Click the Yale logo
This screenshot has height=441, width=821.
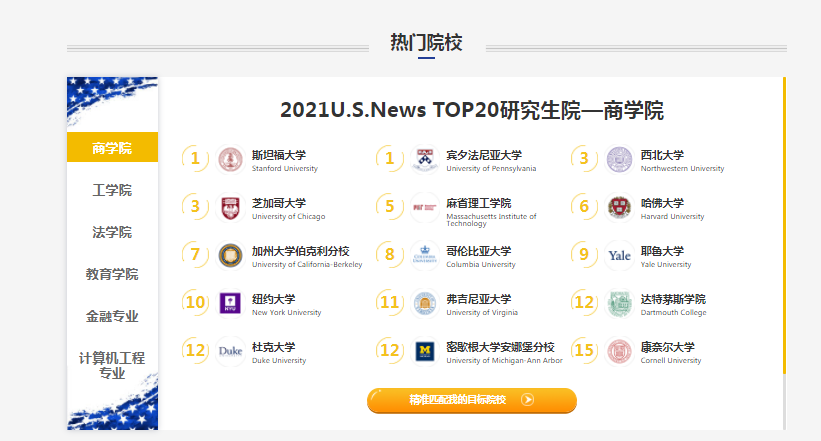(619, 256)
